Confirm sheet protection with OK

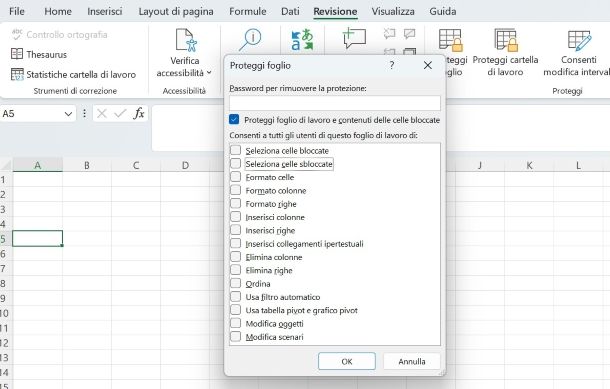click(x=347, y=361)
